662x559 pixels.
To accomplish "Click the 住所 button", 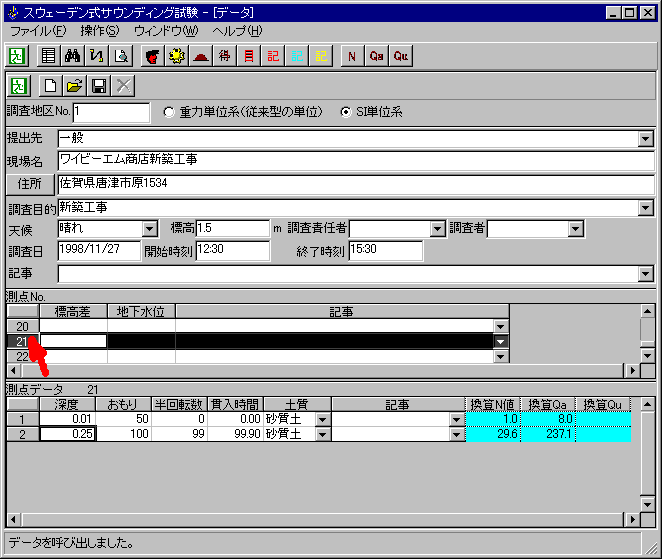I will (x=30, y=184).
